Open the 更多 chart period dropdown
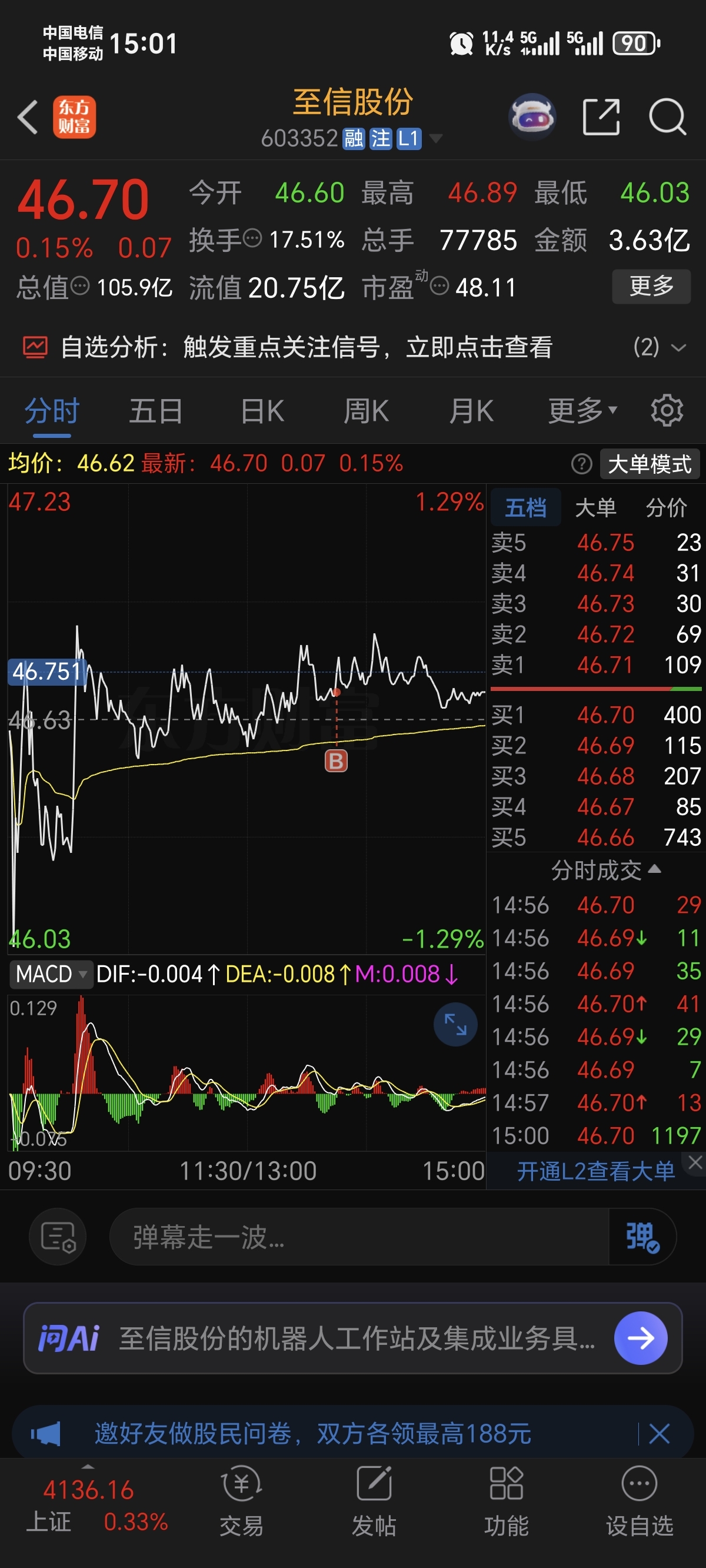 pyautogui.click(x=582, y=411)
